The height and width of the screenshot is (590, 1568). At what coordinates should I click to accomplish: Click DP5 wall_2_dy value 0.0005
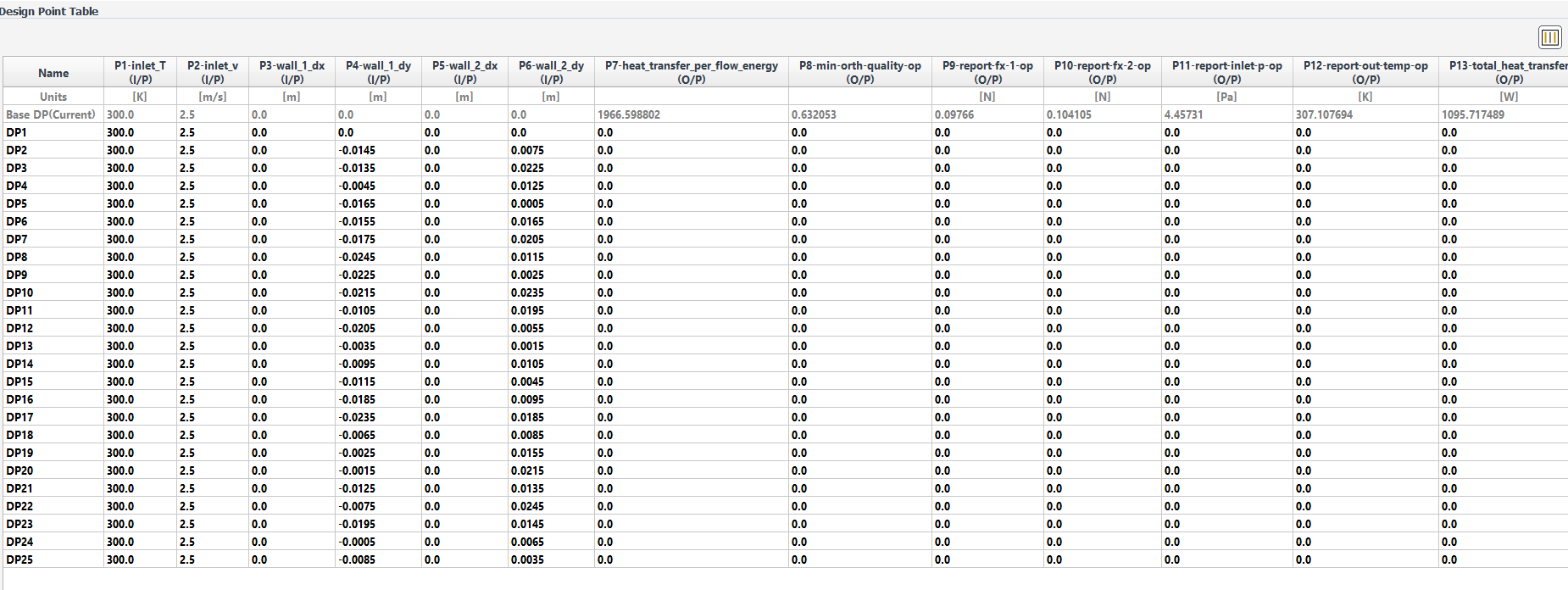coord(527,203)
